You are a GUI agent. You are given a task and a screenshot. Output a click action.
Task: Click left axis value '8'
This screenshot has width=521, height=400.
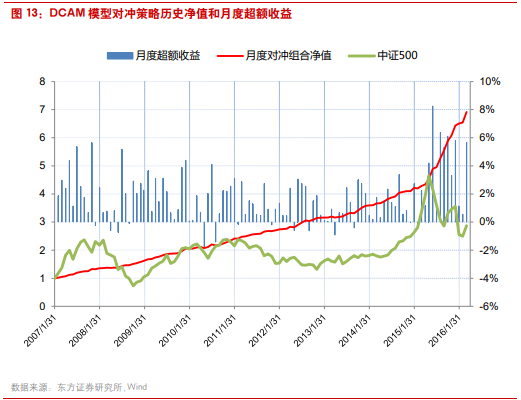pyautogui.click(x=42, y=81)
